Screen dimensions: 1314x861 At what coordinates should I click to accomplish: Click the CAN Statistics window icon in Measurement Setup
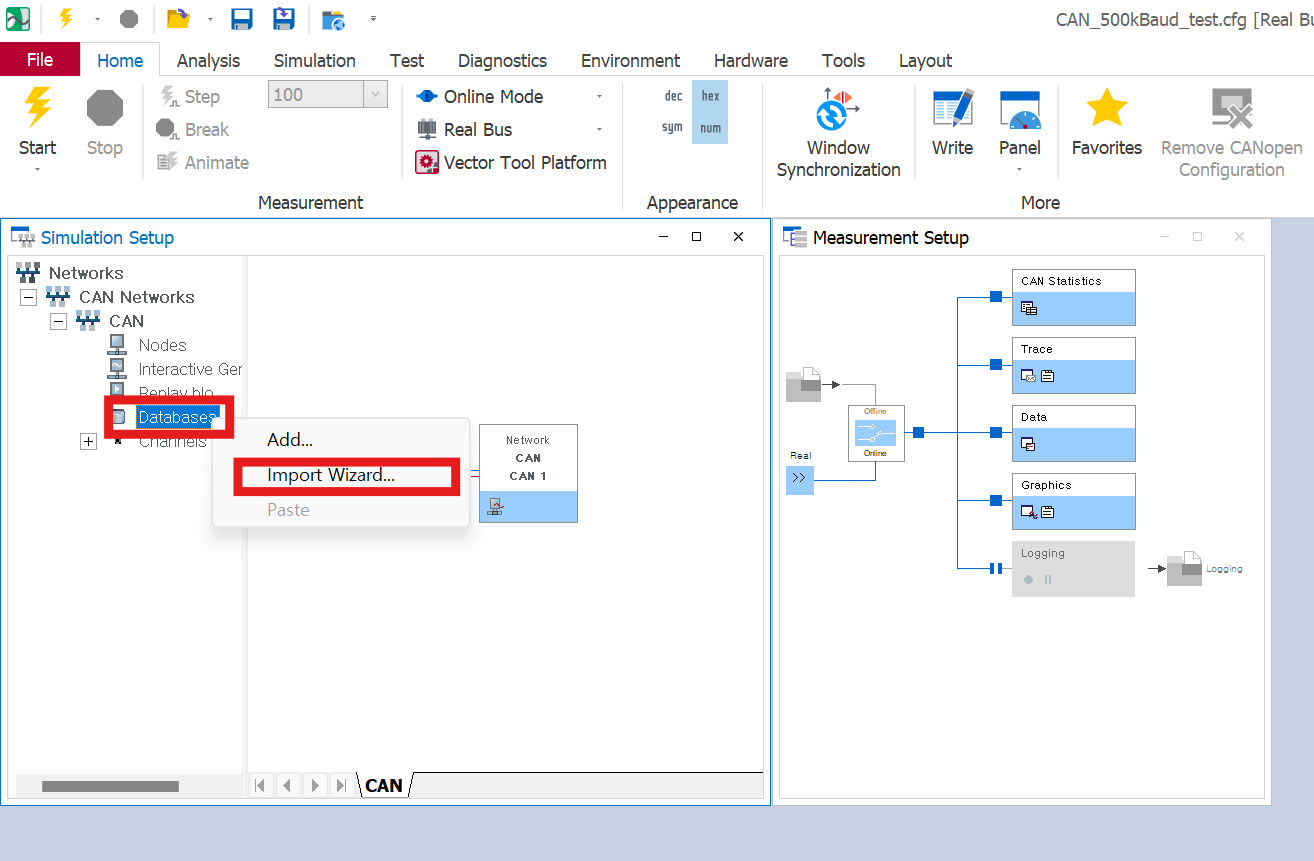pos(1028,308)
